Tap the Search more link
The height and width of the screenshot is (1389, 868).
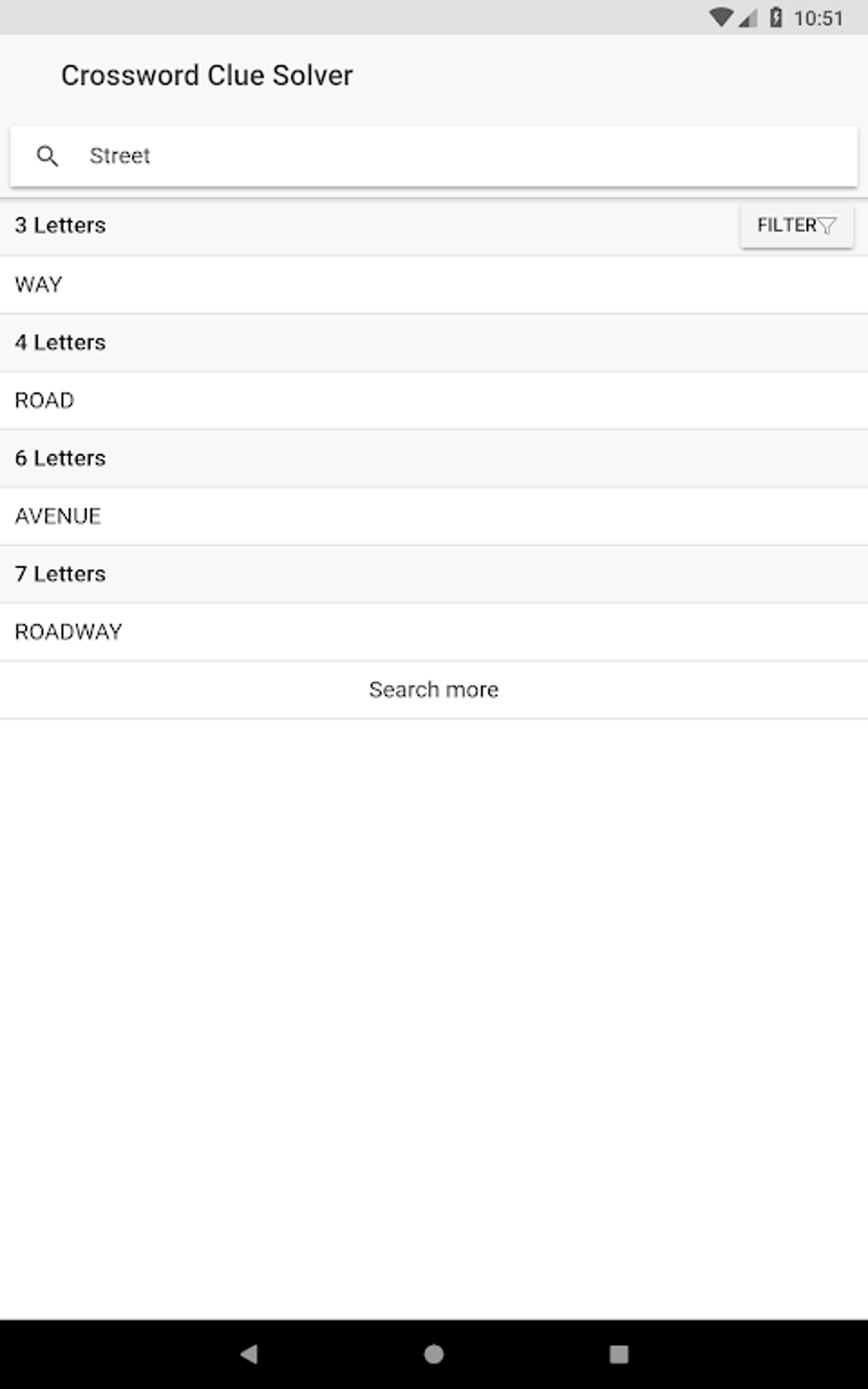click(433, 689)
